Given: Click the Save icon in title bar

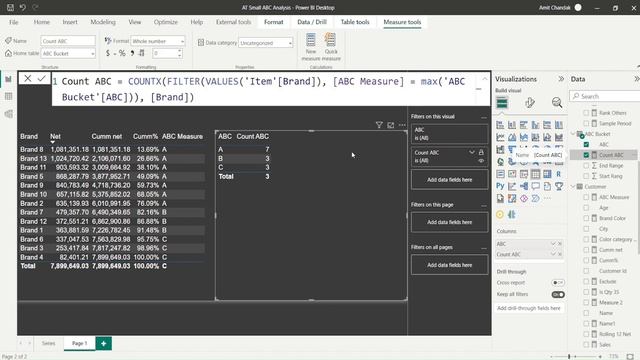Looking at the screenshot, I should (x=11, y=7).
